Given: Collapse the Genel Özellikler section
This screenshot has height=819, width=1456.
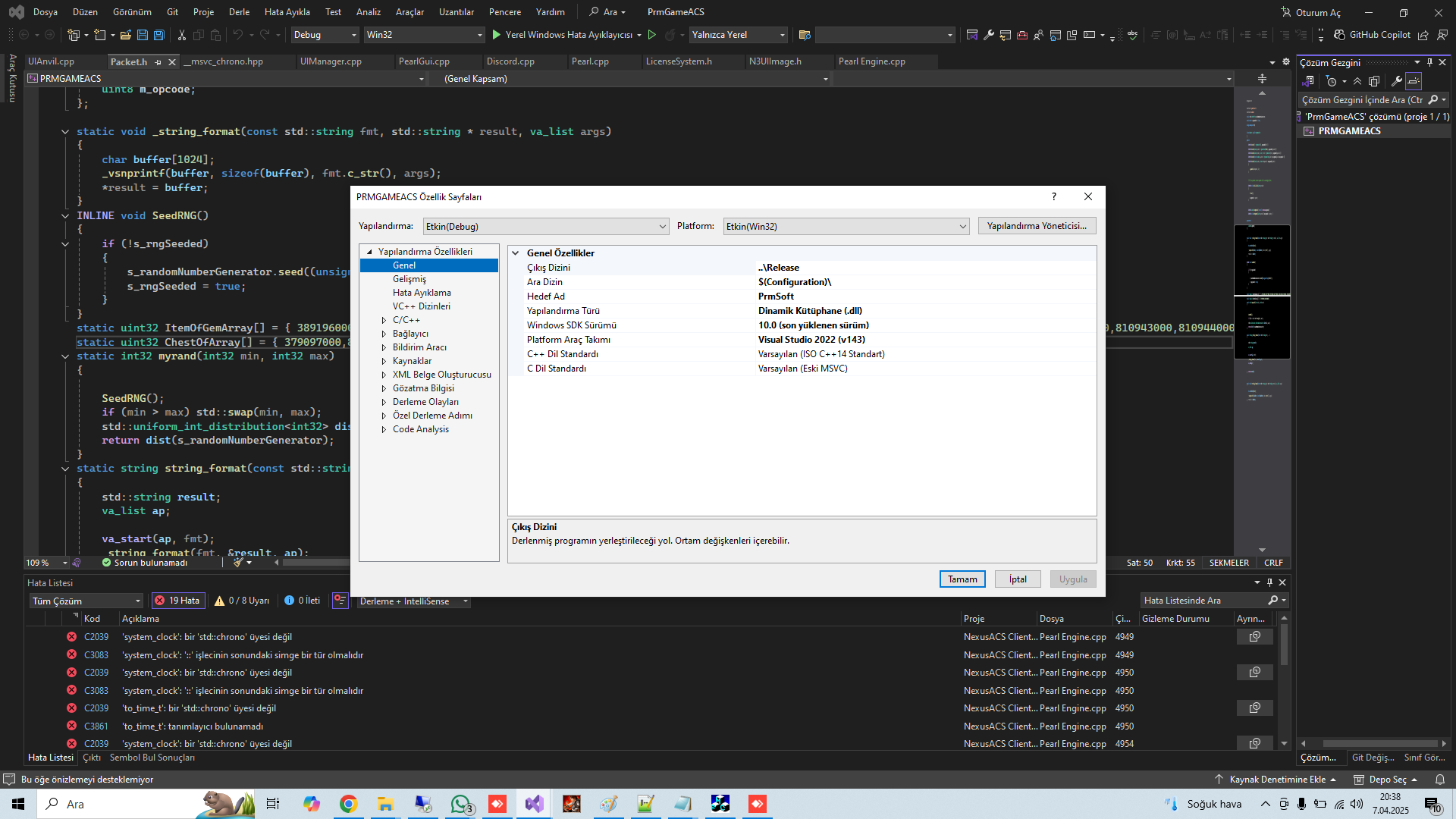Looking at the screenshot, I should (x=516, y=253).
